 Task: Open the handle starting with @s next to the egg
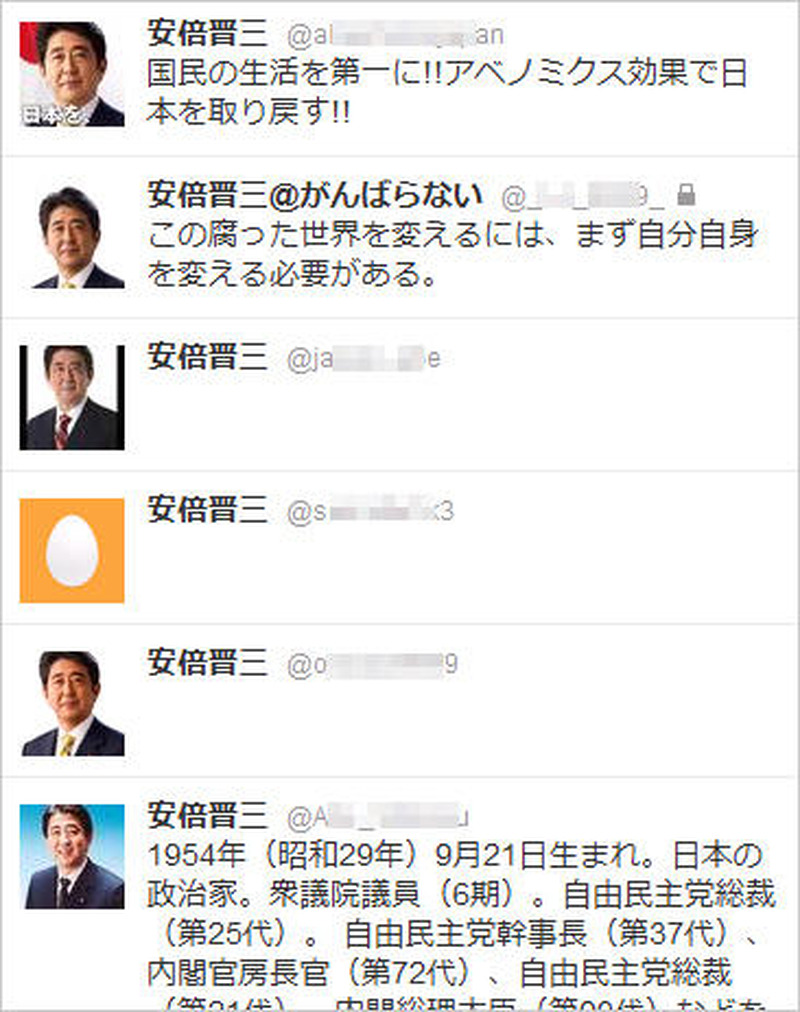point(370,512)
